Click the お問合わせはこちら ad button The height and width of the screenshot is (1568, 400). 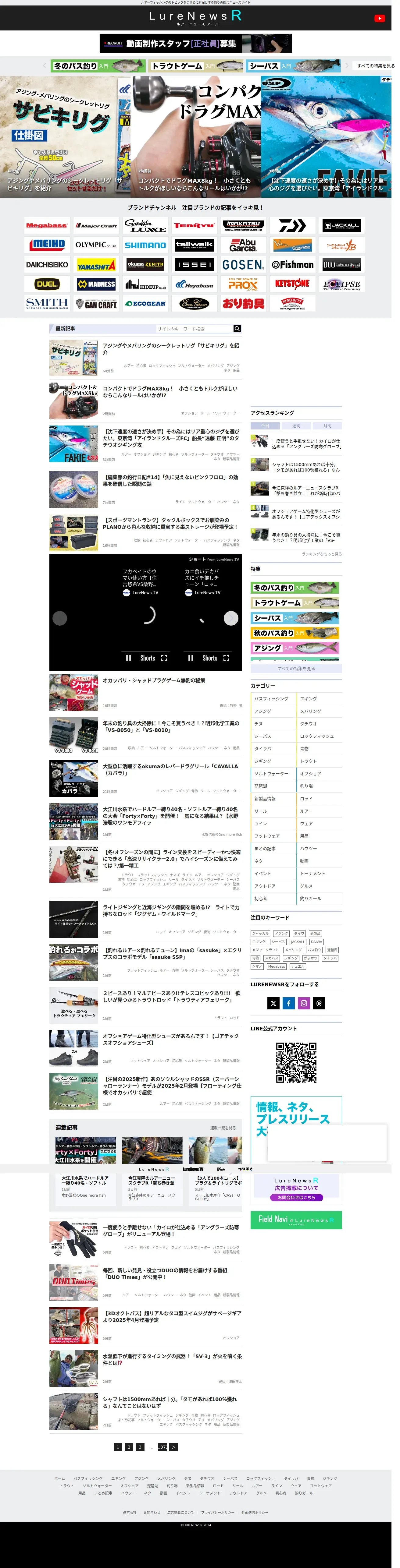(297, 1197)
